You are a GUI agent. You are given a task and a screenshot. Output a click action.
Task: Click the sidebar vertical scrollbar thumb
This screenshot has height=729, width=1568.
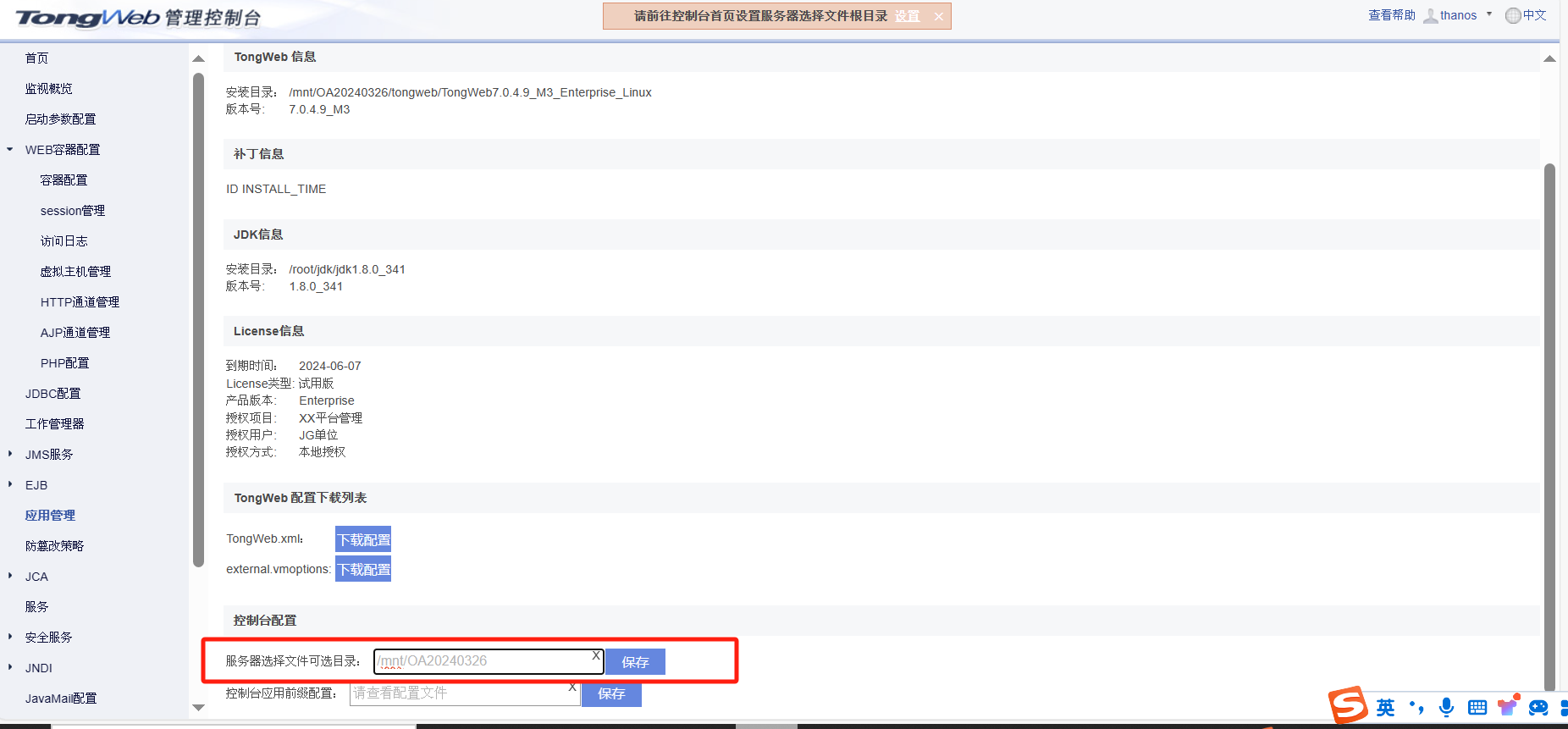tap(199, 320)
